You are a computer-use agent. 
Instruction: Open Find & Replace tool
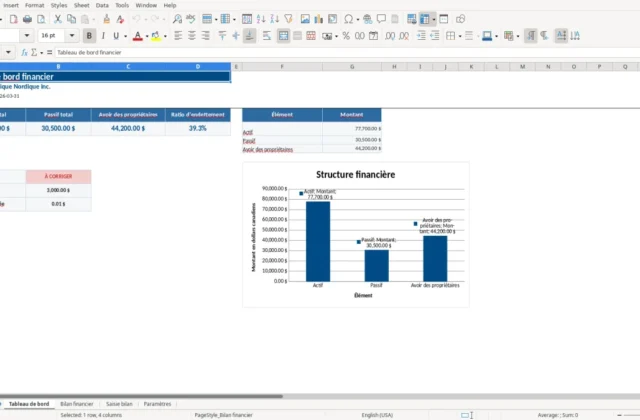coord(177,19)
